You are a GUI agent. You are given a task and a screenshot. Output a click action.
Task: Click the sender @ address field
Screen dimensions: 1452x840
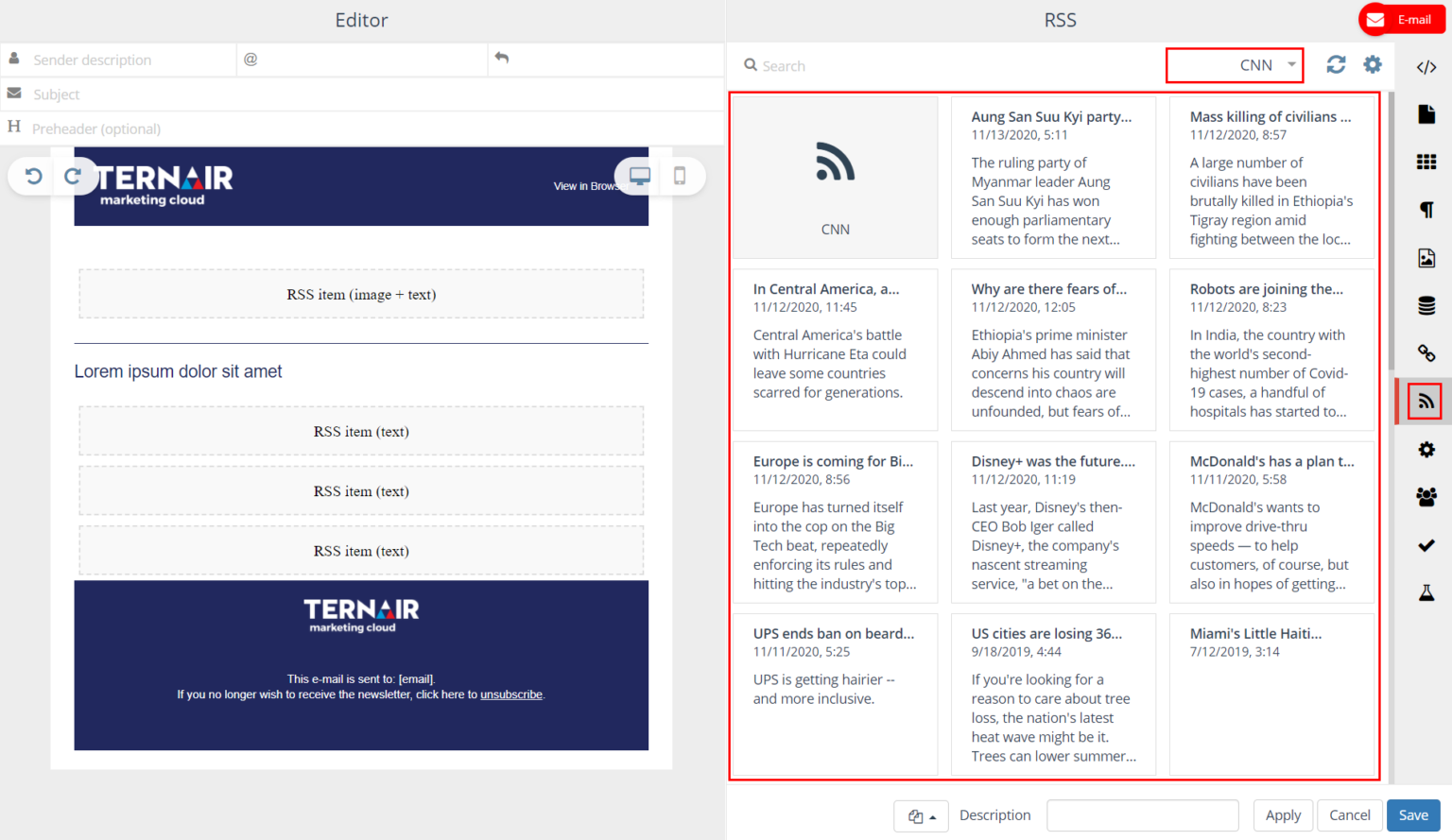point(362,60)
